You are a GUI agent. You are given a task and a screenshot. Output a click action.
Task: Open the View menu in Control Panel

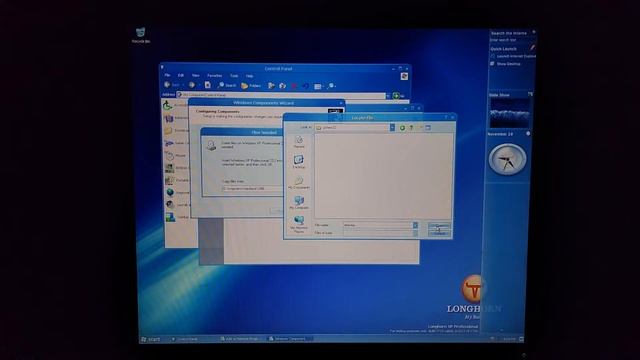(196, 76)
